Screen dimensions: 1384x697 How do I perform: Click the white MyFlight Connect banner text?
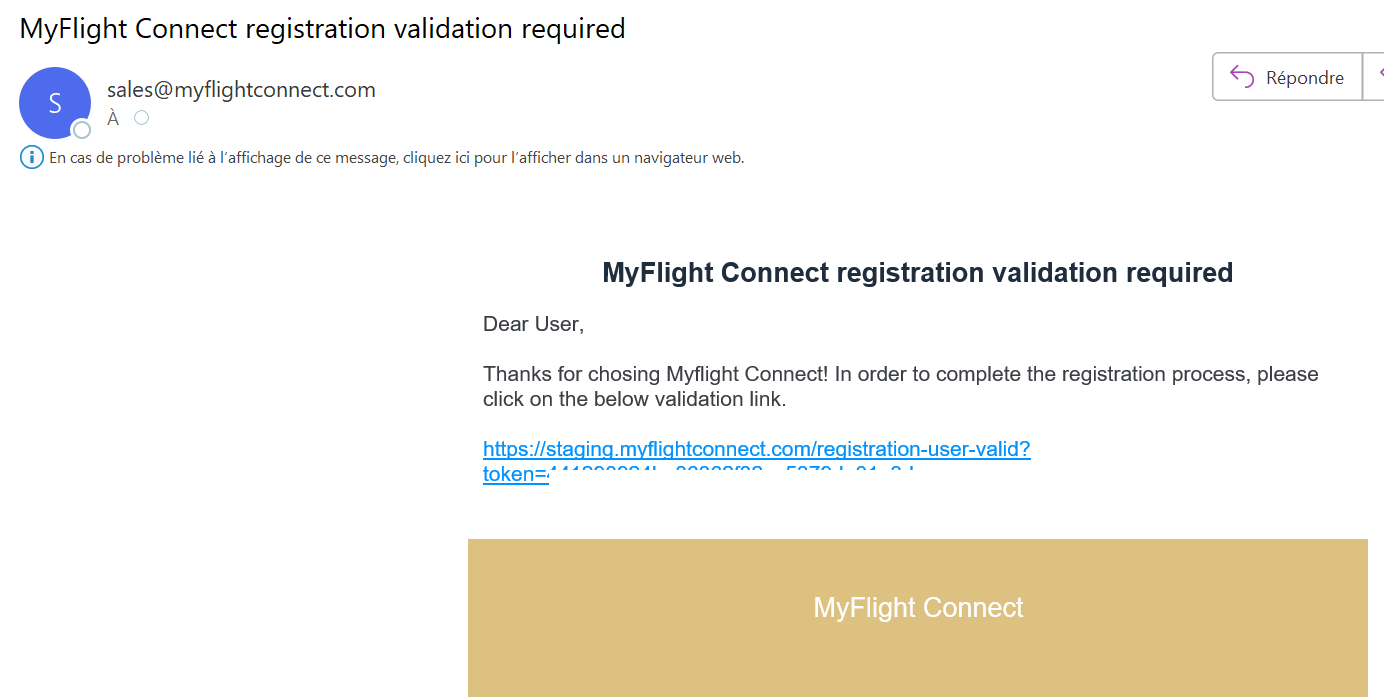(x=918, y=607)
